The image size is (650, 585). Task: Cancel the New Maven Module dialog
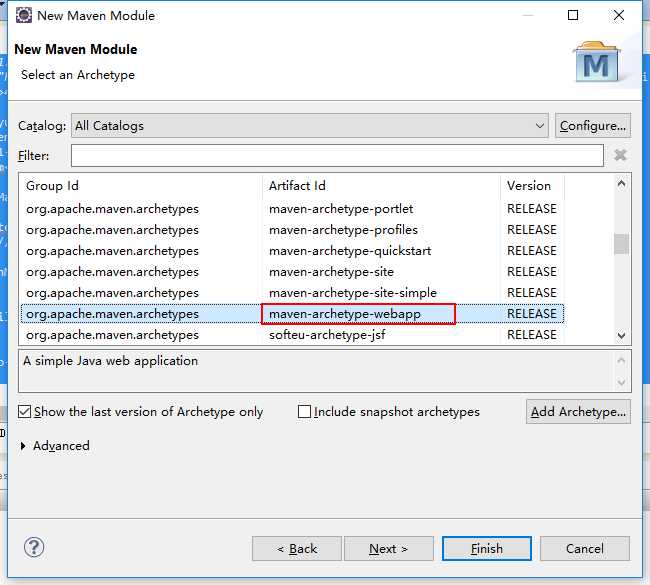[x=585, y=549]
